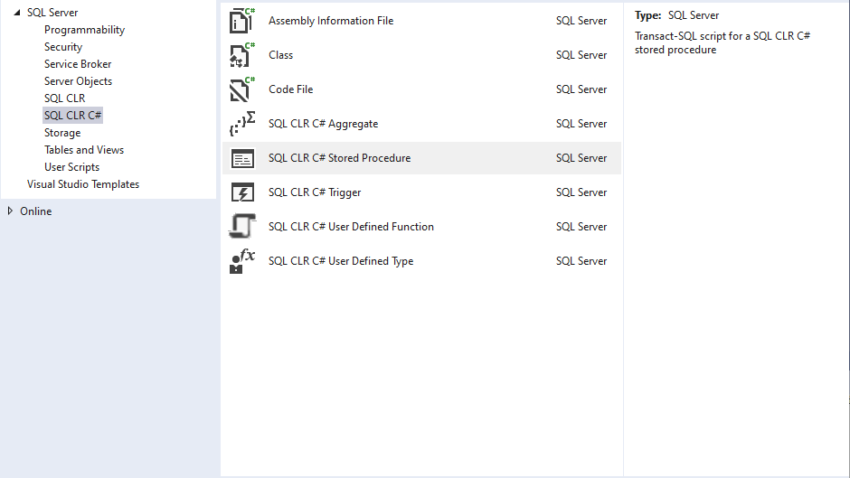Select the SQL CLR category
Screen dimensions: 850x478
coord(65,98)
